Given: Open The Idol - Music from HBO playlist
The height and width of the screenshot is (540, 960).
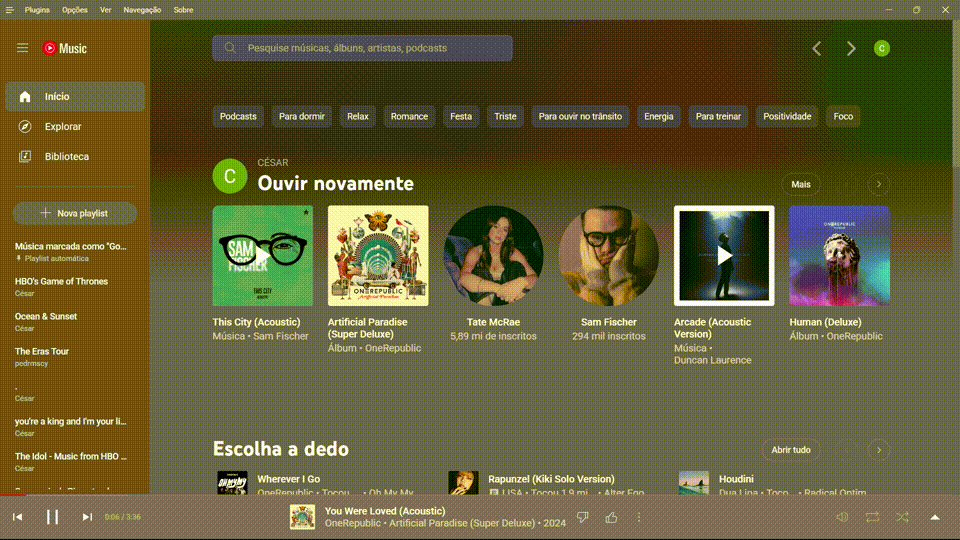Looking at the screenshot, I should pyautogui.click(x=75, y=462).
